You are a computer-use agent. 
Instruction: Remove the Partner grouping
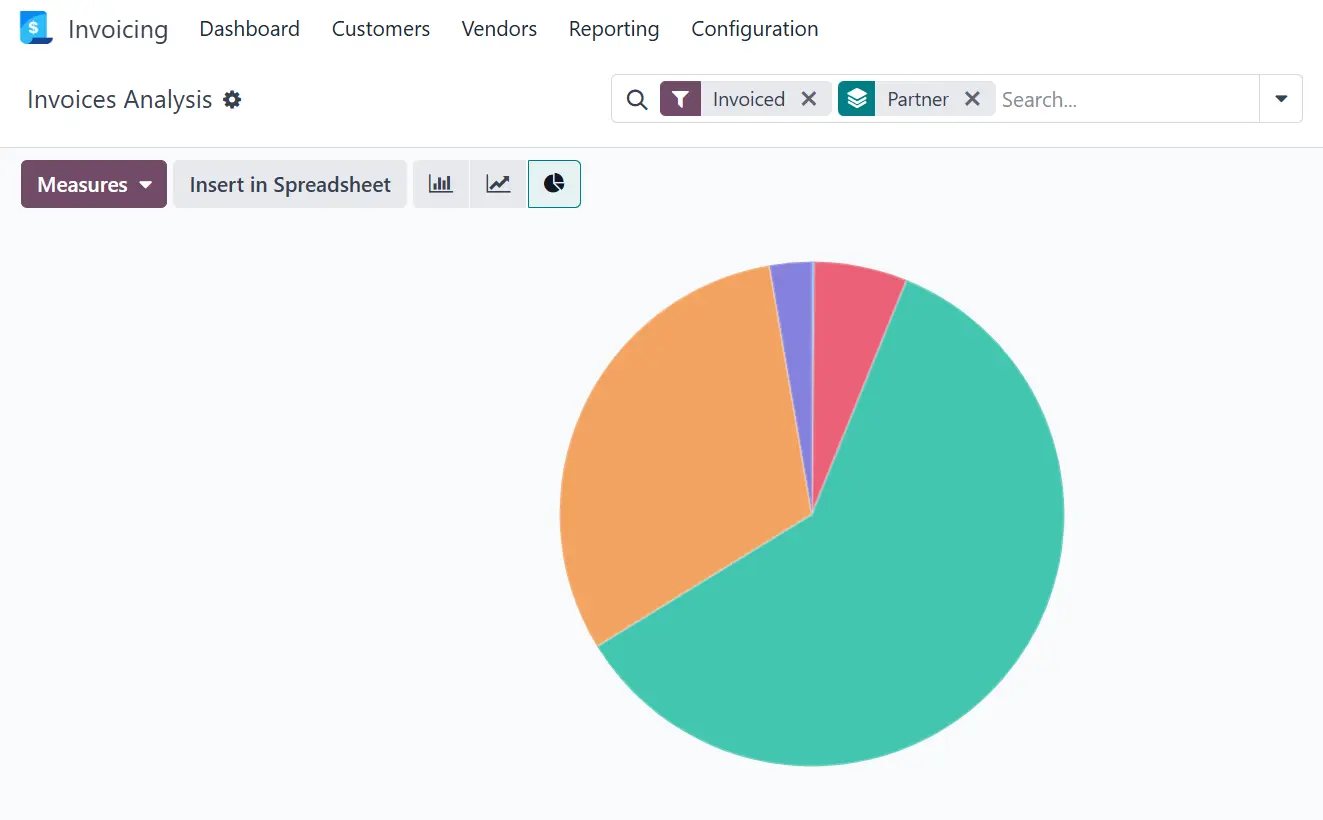tap(972, 99)
